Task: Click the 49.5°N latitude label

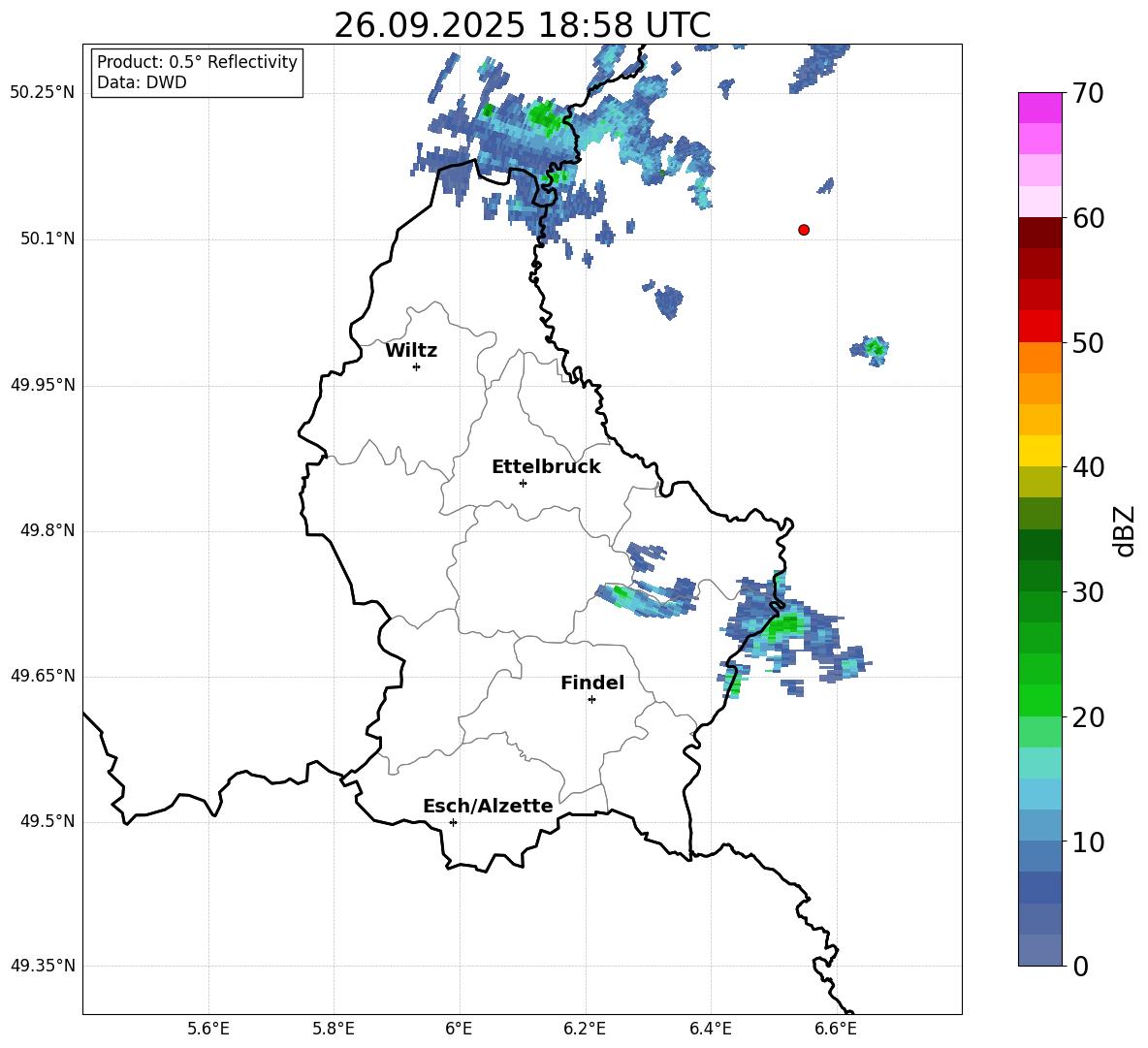Action: (47, 821)
